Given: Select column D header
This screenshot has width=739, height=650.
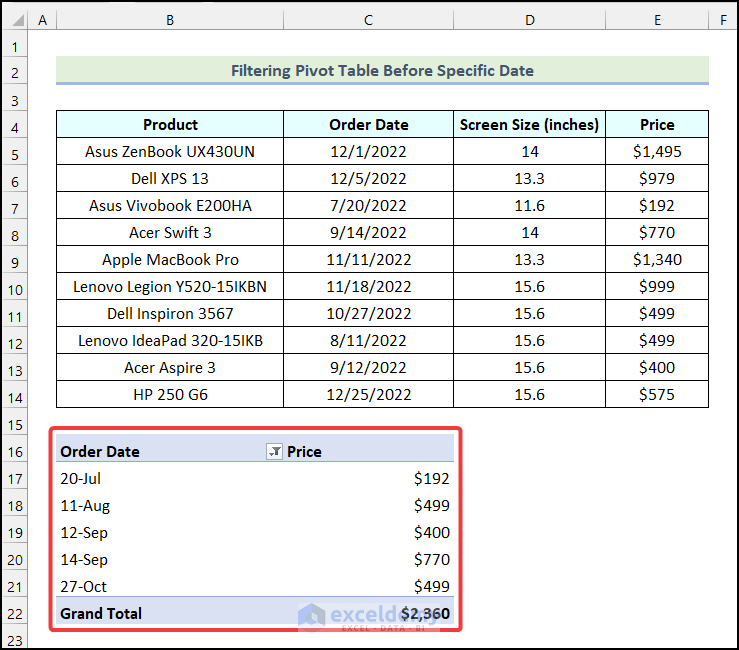Looking at the screenshot, I should (529, 20).
